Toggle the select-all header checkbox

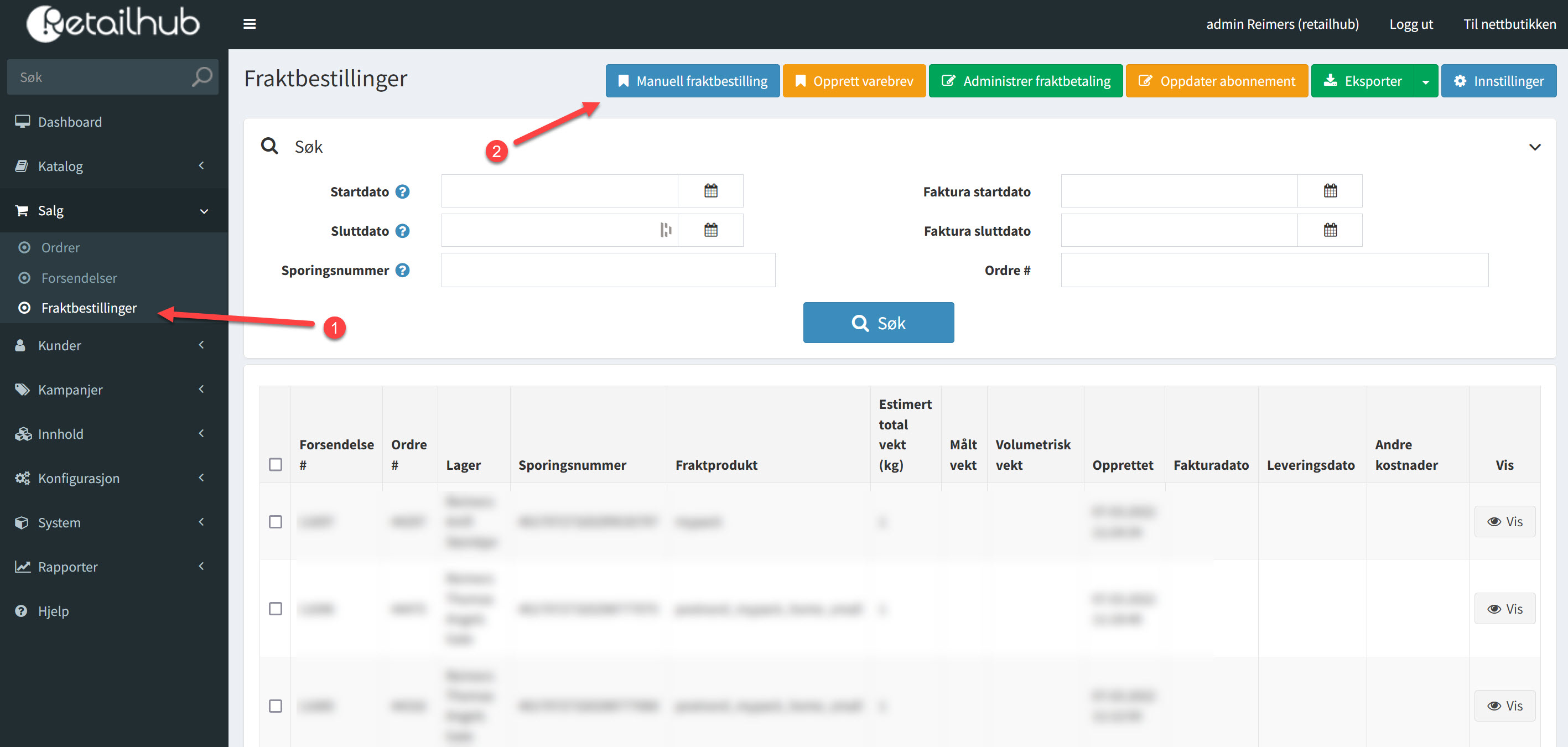tap(275, 464)
